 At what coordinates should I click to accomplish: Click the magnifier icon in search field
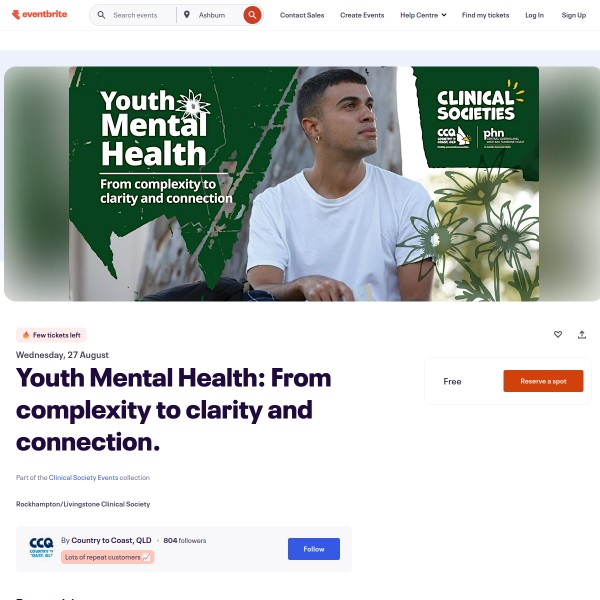(x=101, y=15)
